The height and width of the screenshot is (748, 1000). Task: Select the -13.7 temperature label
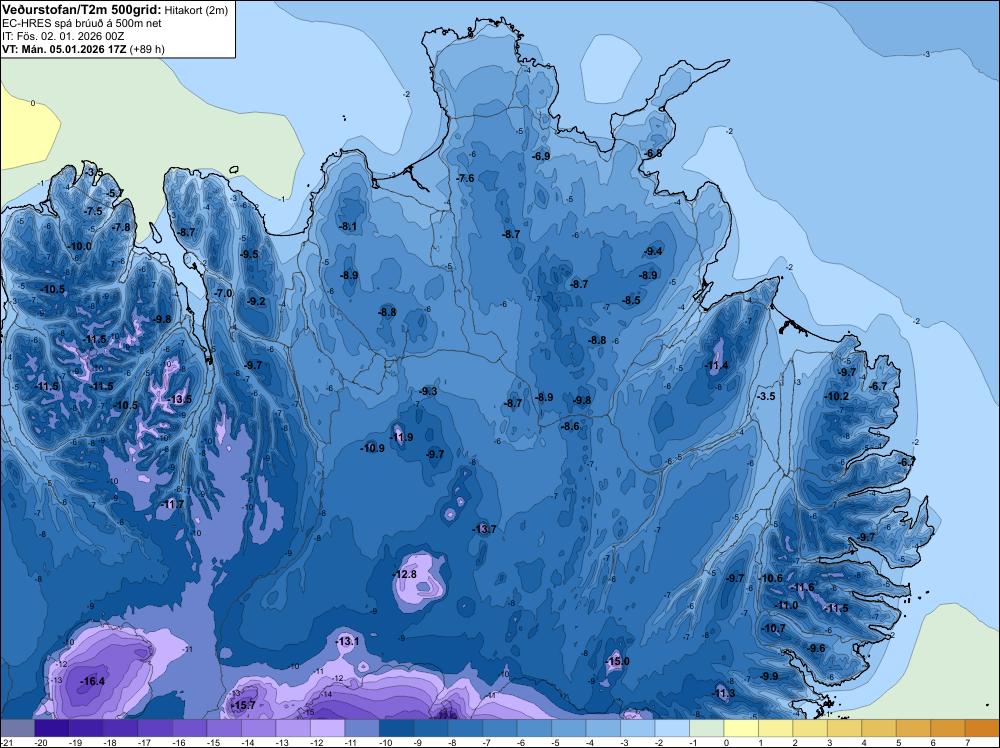[x=484, y=529]
